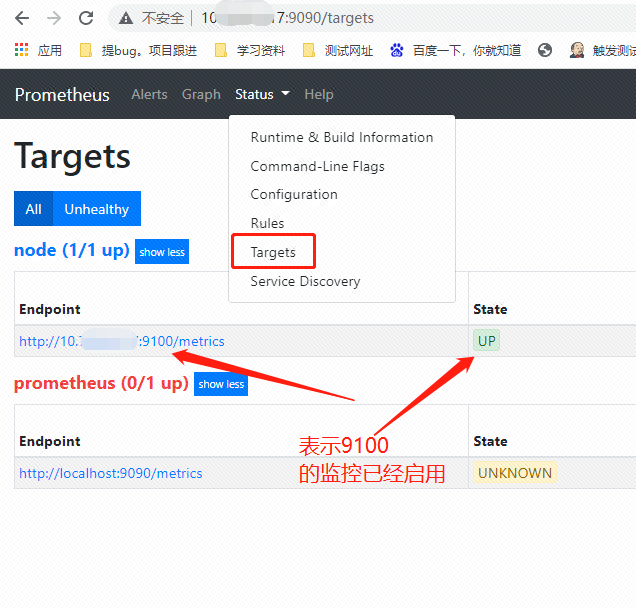Select Configuration from Status menu

[x=294, y=195]
